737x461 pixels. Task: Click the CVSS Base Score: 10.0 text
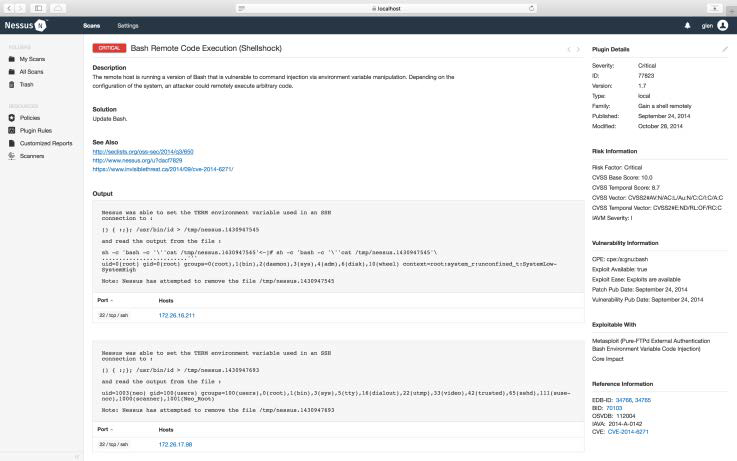pos(622,178)
